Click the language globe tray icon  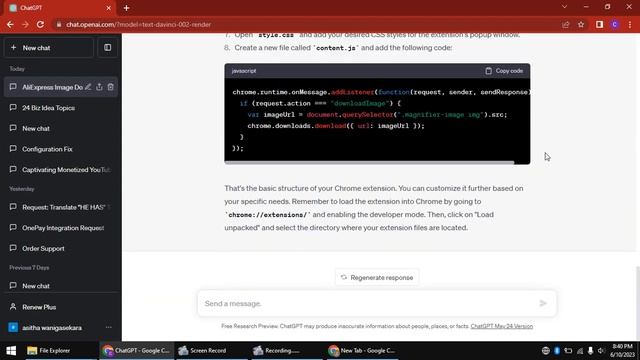tap(545, 350)
